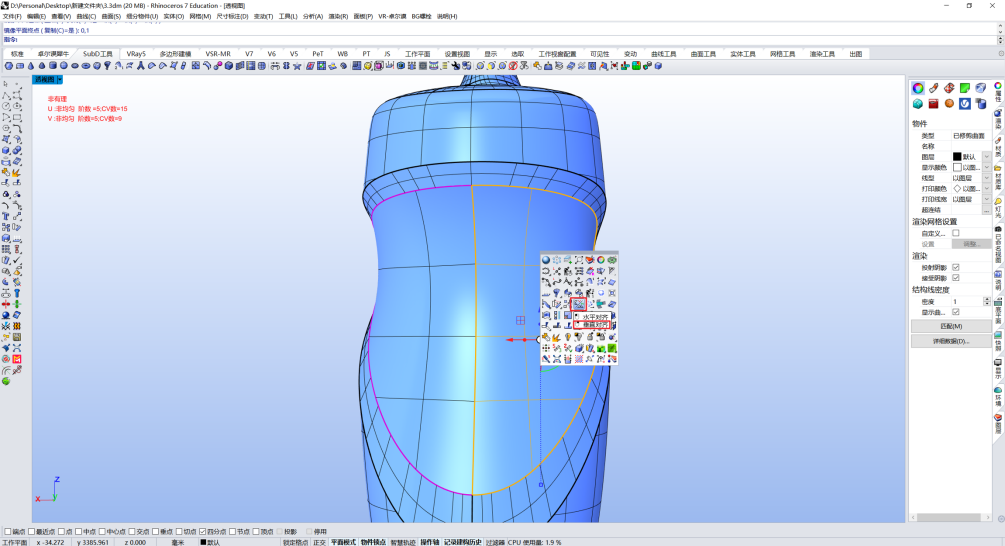Open the 线型 linetype dropdown
This screenshot has height=546, width=1005.
pyautogui.click(x=986, y=178)
